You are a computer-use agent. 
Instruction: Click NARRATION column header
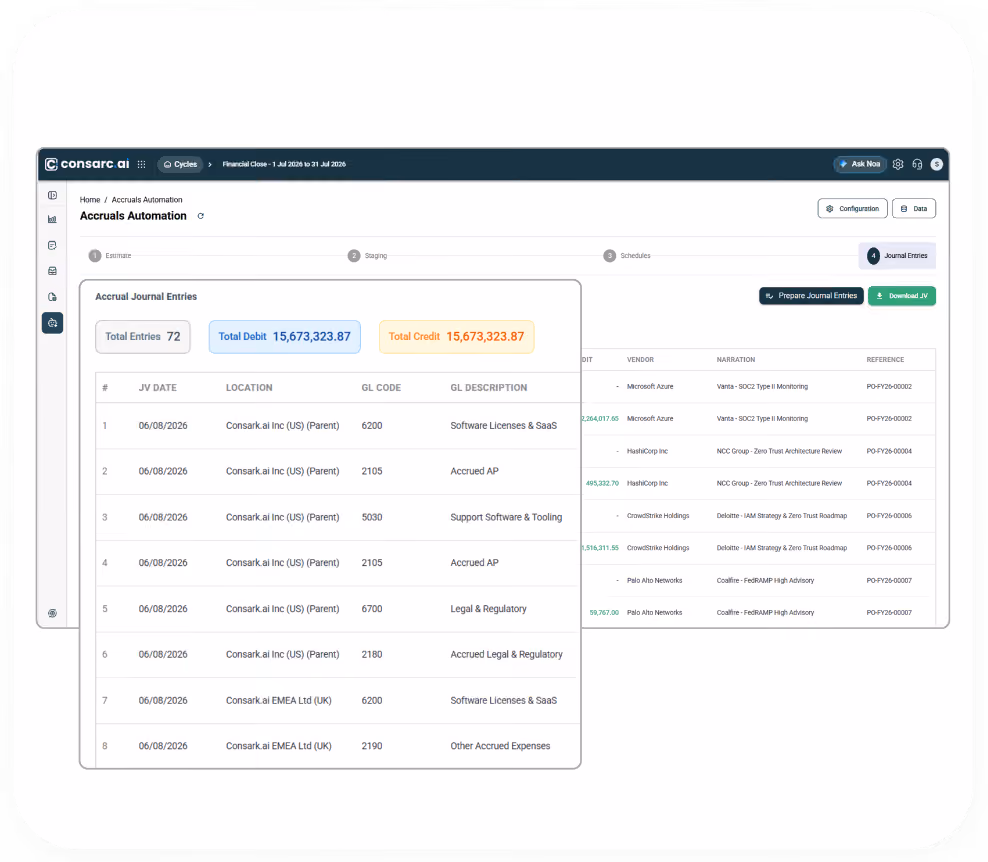(736, 360)
